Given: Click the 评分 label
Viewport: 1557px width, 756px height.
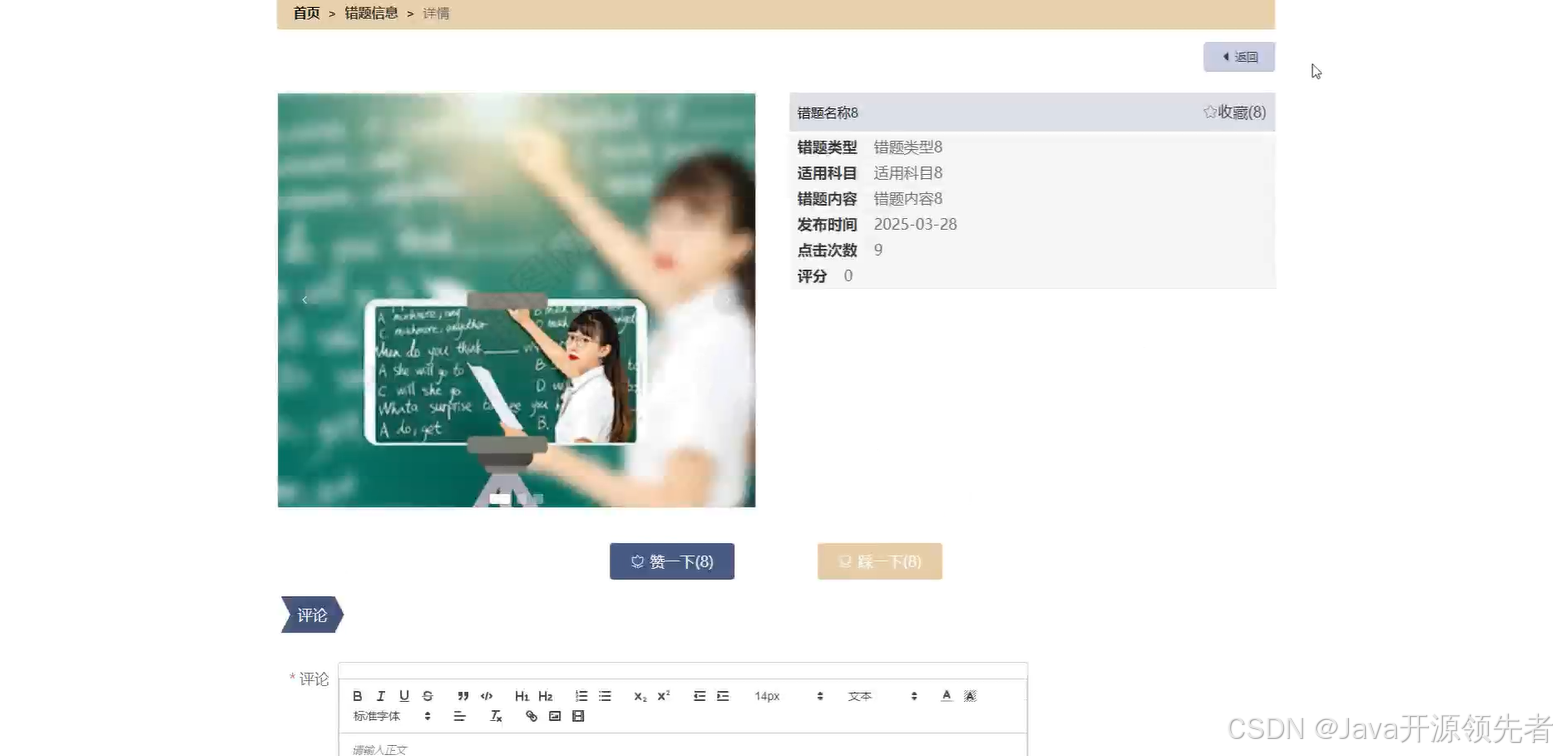Looking at the screenshot, I should click(812, 276).
